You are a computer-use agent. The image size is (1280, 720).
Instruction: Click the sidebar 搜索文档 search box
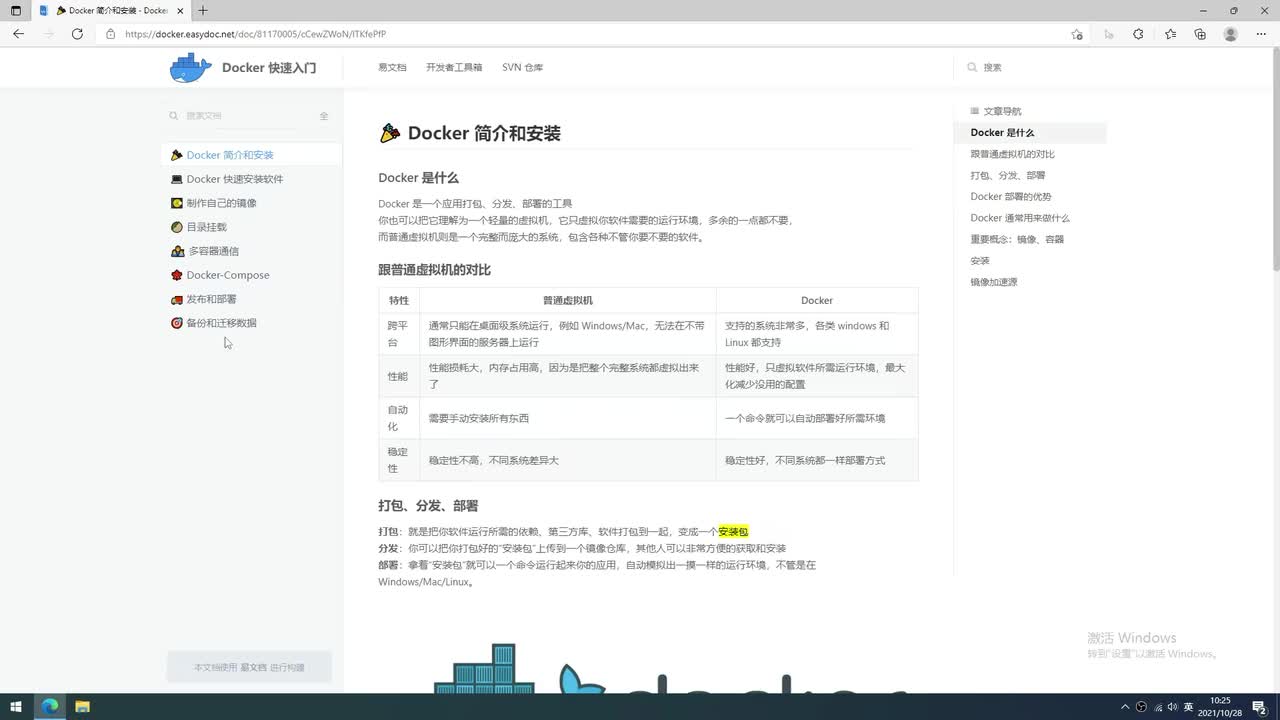240,116
